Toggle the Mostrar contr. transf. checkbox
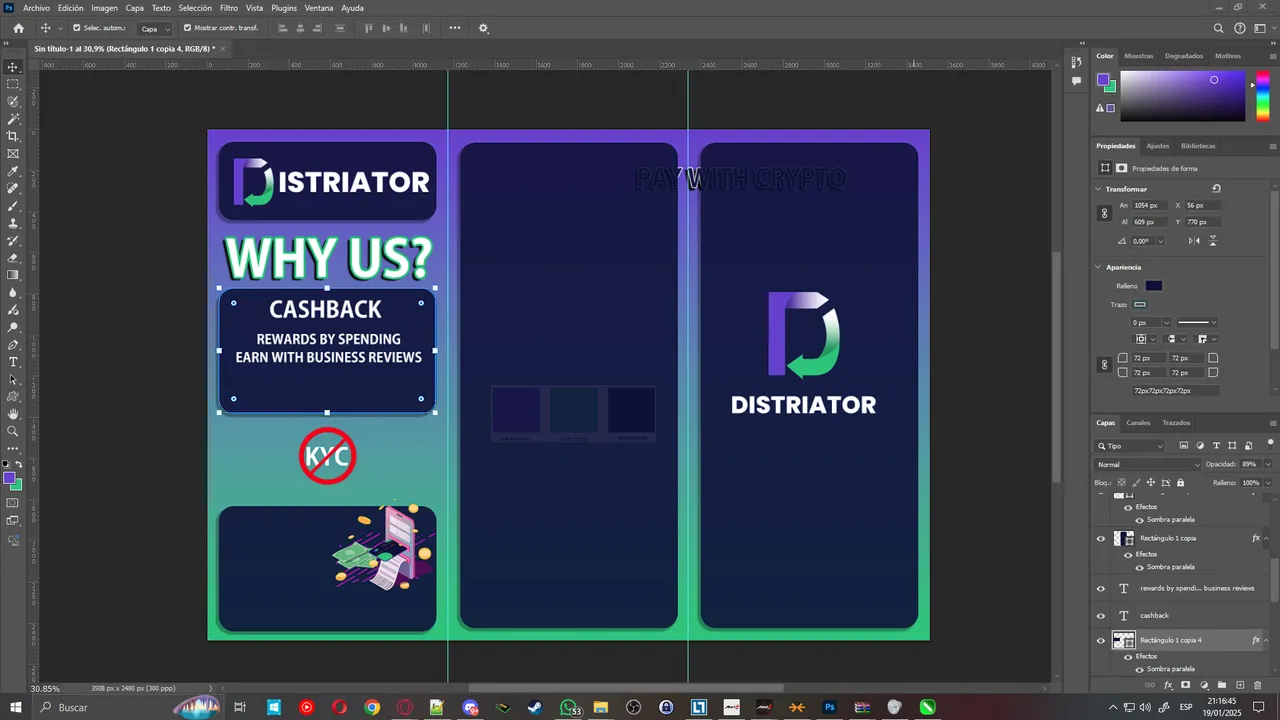The image size is (1280, 720). click(x=187, y=28)
